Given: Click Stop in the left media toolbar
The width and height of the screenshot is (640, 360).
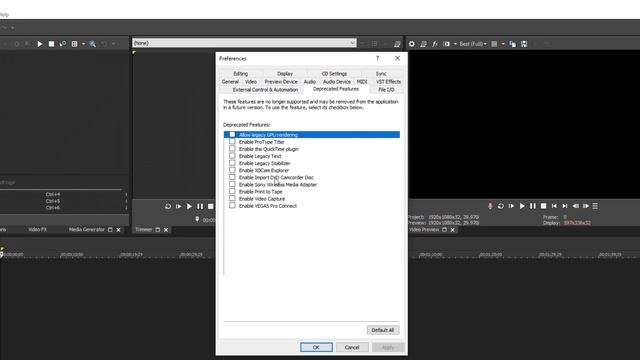Looking at the screenshot, I should 51,44.
